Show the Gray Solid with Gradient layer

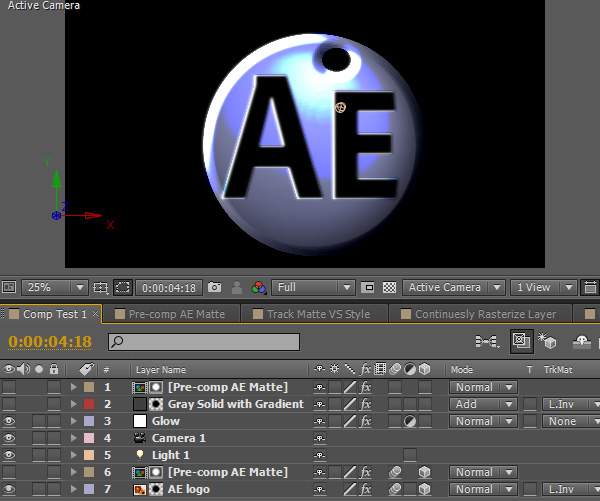[x=9, y=405]
